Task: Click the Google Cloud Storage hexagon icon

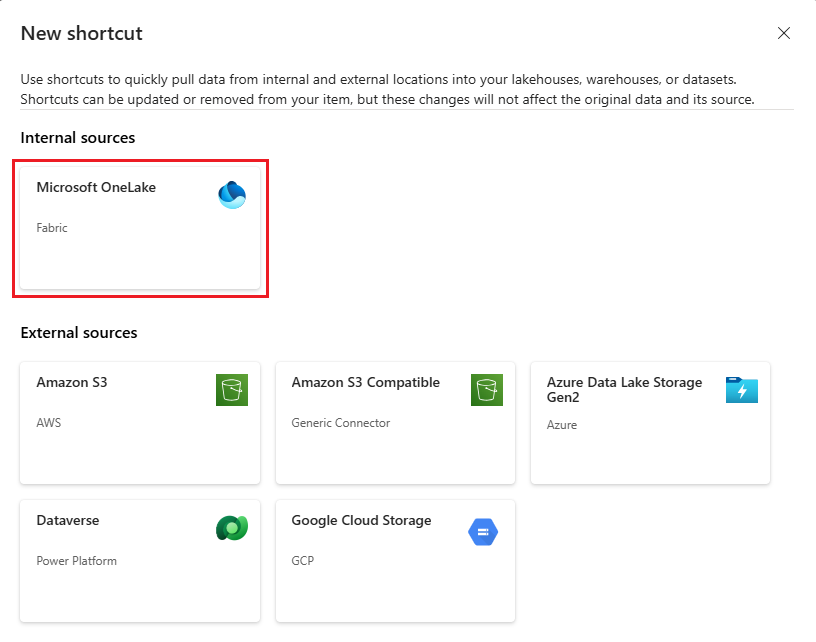Action: (483, 532)
